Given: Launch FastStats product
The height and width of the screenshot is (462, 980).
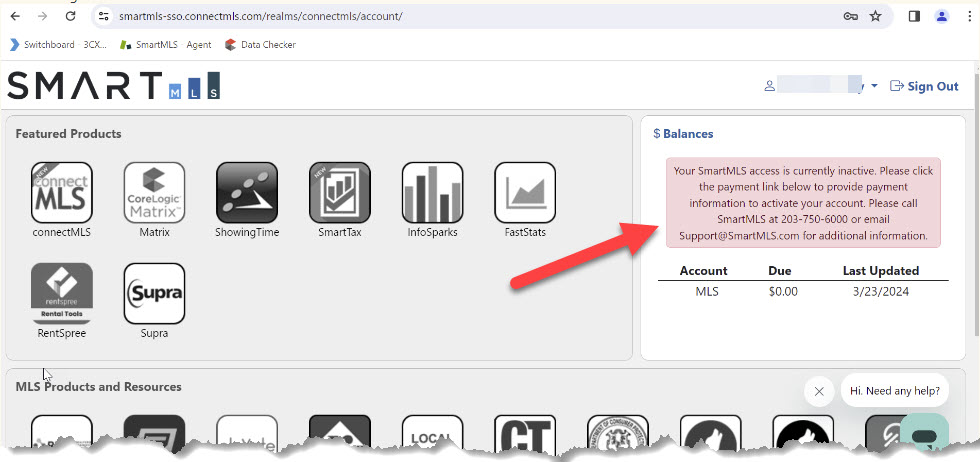Looking at the screenshot, I should [x=525, y=193].
